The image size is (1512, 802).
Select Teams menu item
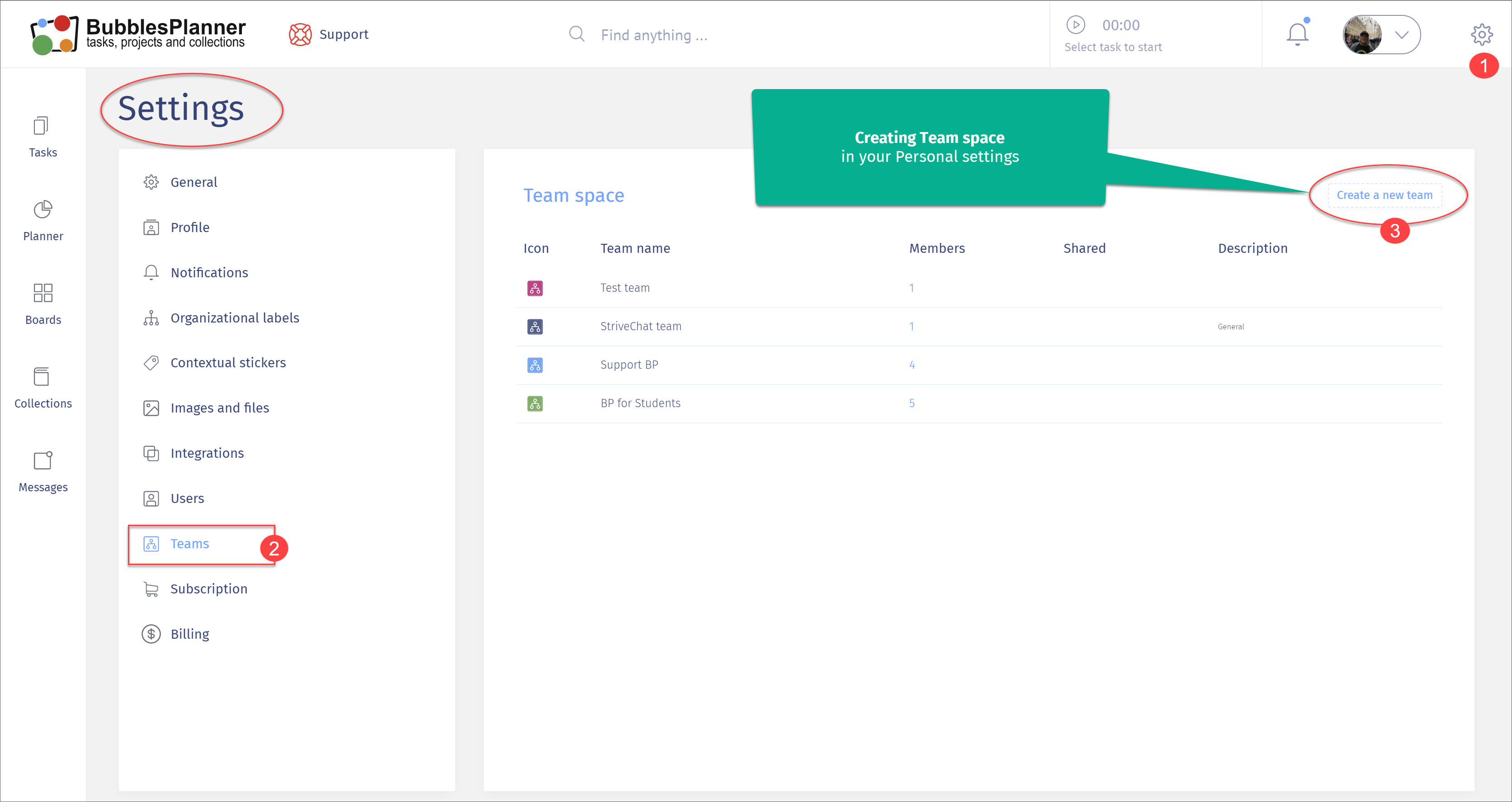click(189, 544)
